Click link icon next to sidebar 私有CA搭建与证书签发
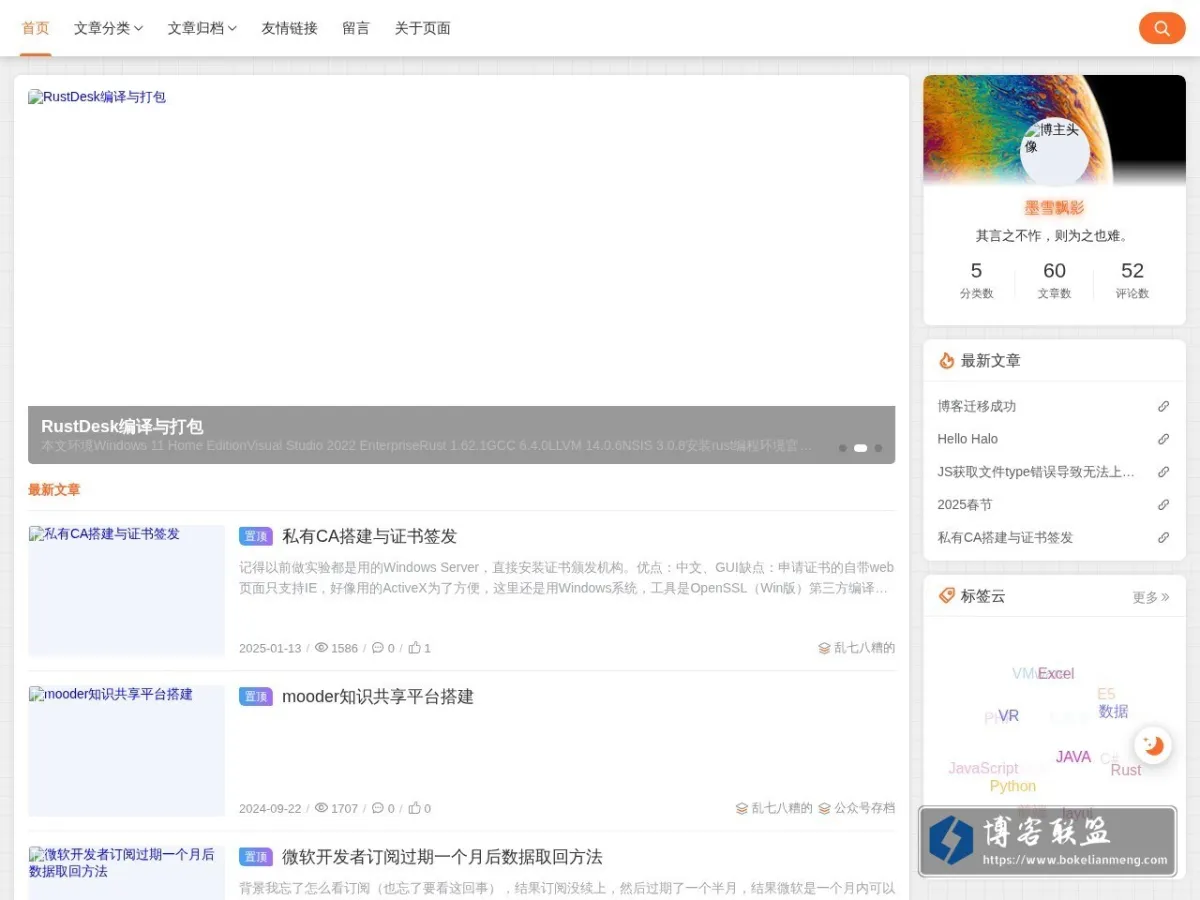1200x900 pixels. click(x=1163, y=537)
